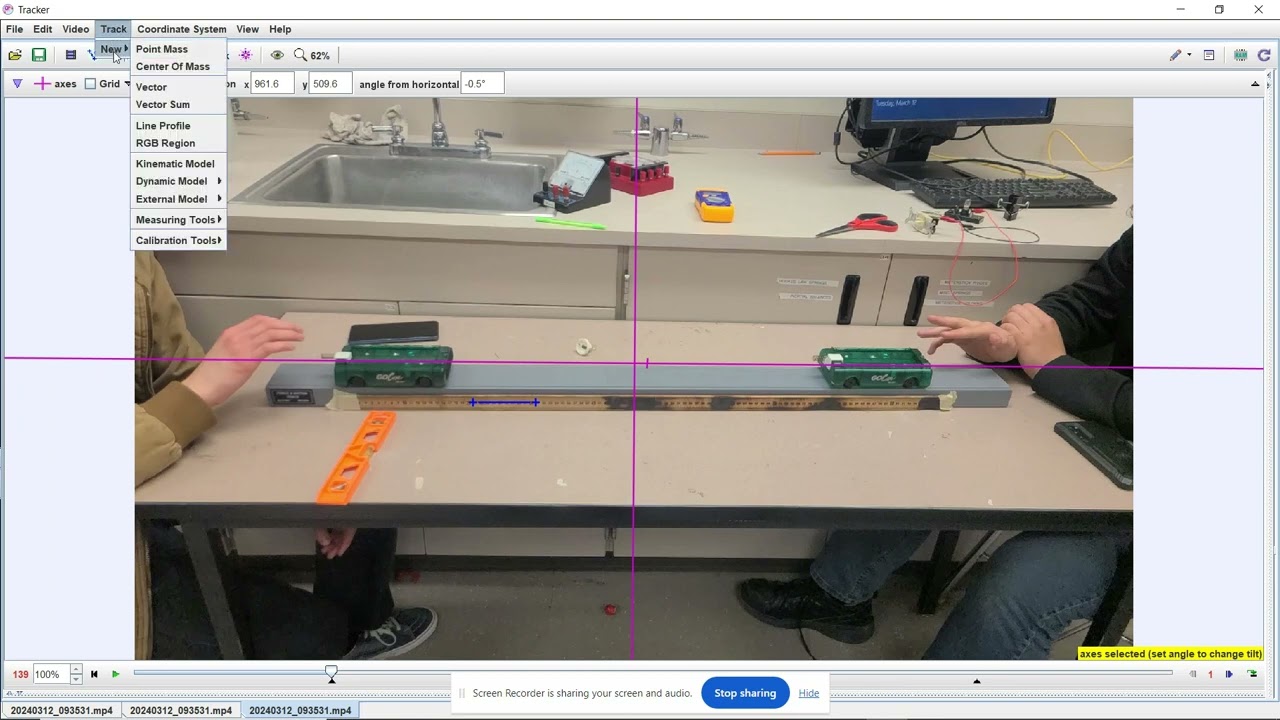Decrease play rate with down stepper
The image size is (1280, 720).
[76, 679]
